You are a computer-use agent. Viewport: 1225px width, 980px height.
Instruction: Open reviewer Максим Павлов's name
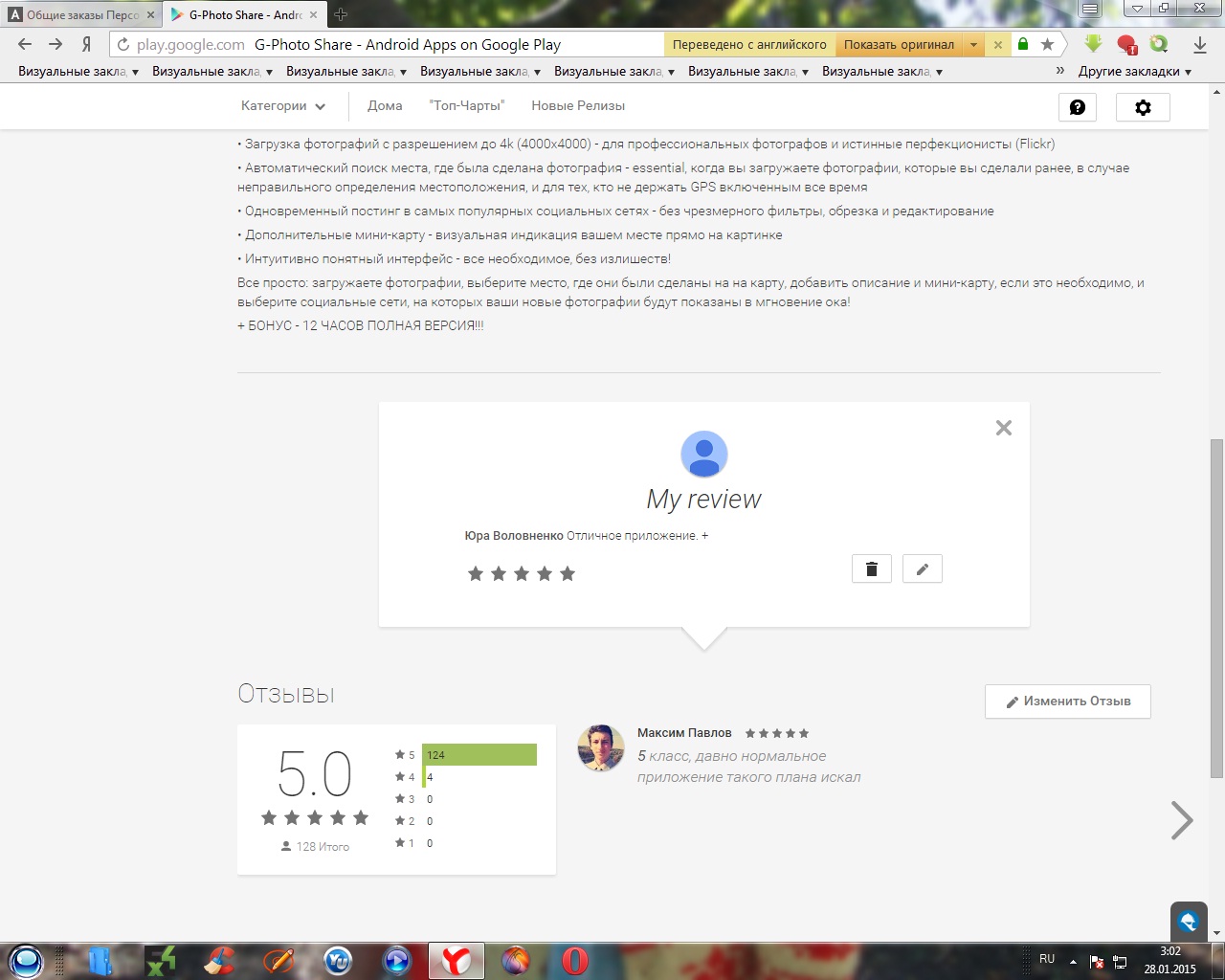[x=684, y=733]
